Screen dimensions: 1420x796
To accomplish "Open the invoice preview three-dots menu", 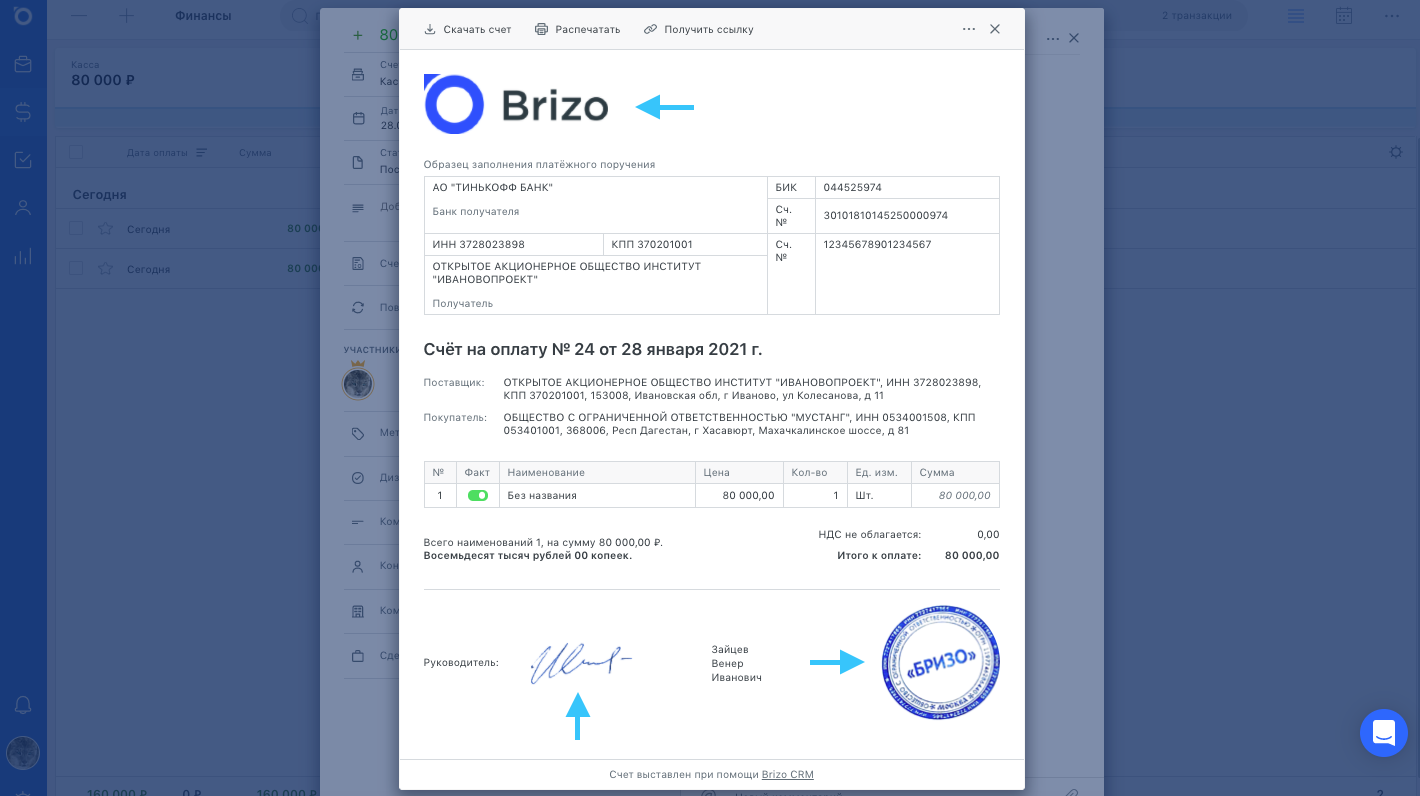I will tap(969, 29).
